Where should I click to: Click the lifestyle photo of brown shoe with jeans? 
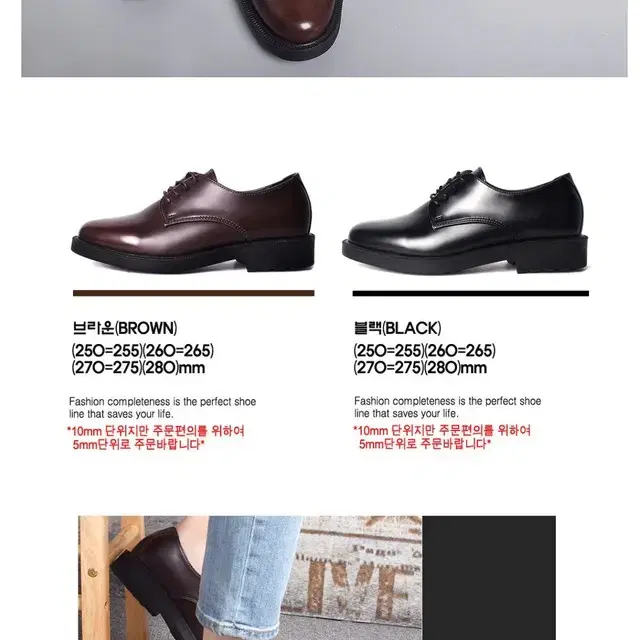coord(250,578)
